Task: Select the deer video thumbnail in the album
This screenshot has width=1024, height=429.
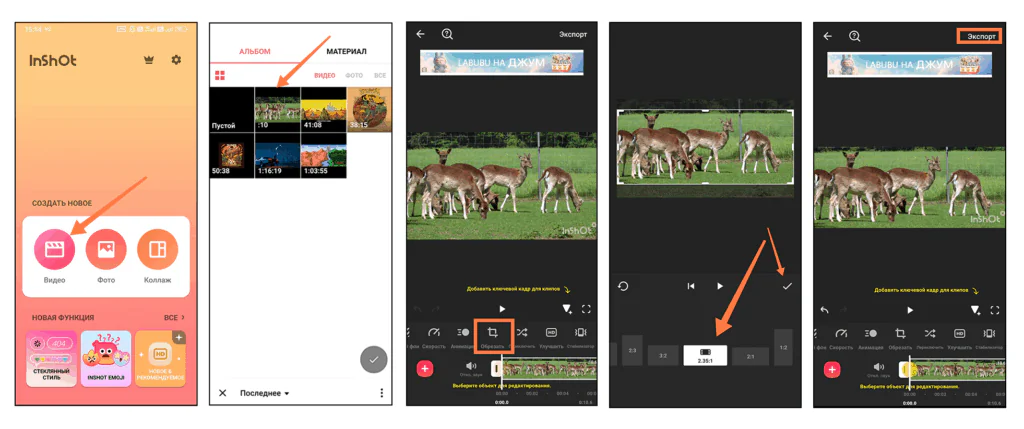Action: click(277, 110)
